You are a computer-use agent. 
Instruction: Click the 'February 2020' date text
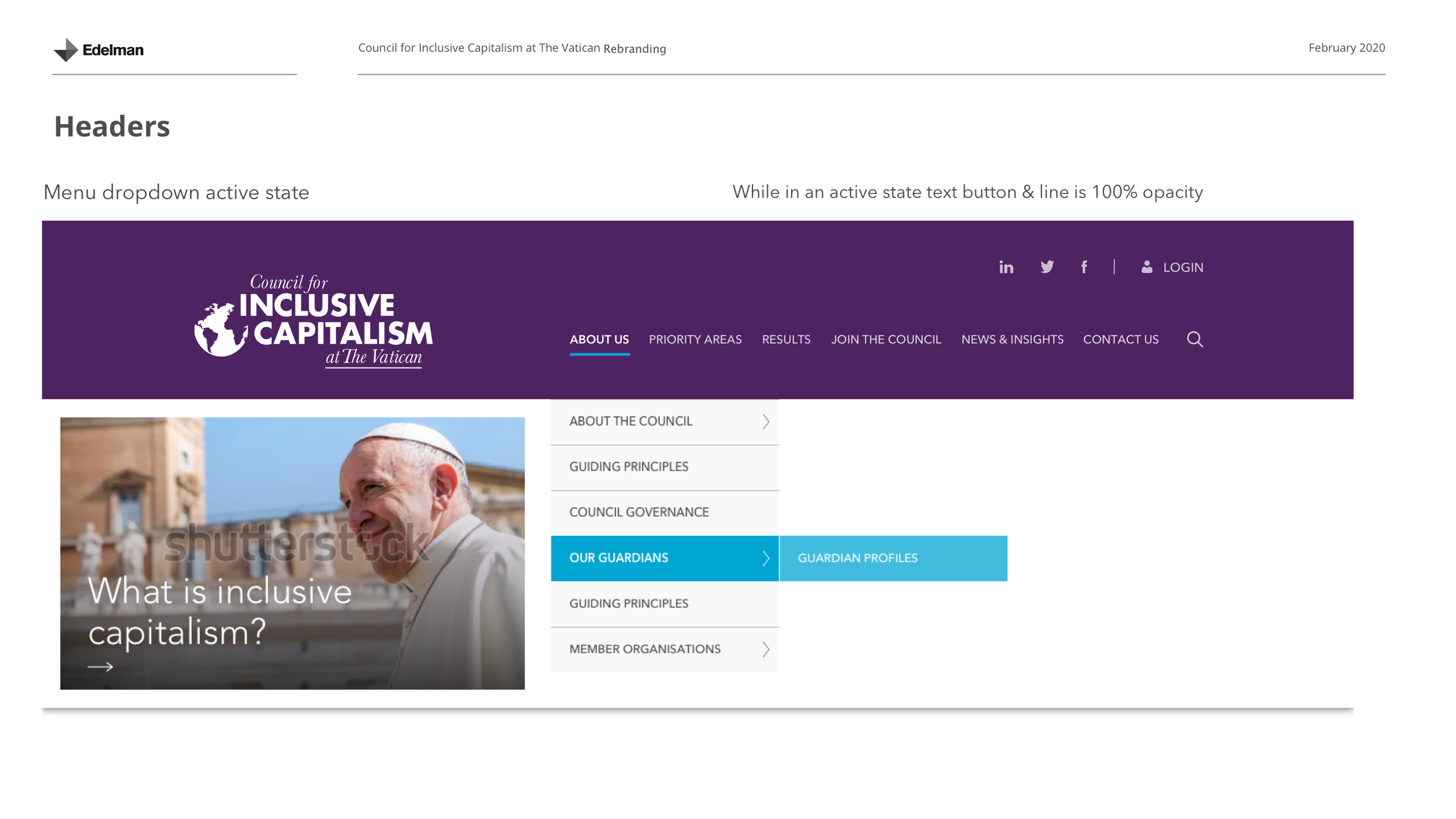1347,48
